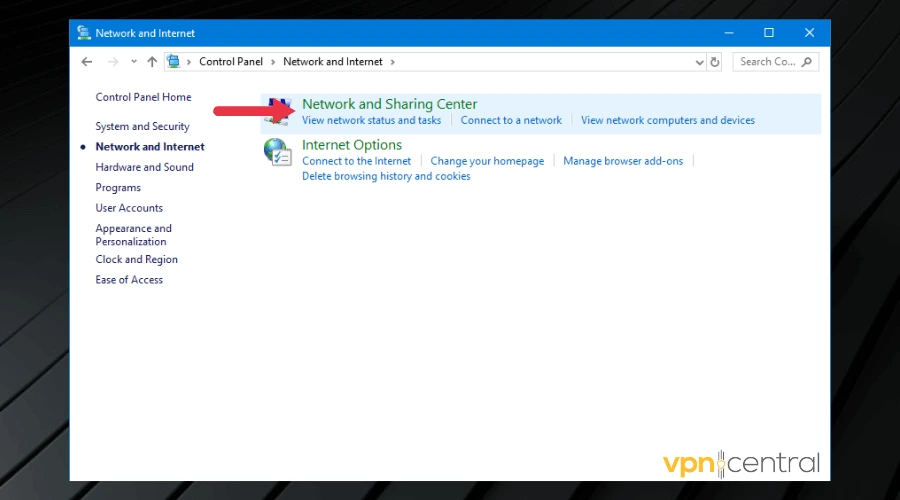Go to User Accounts category

(129, 208)
